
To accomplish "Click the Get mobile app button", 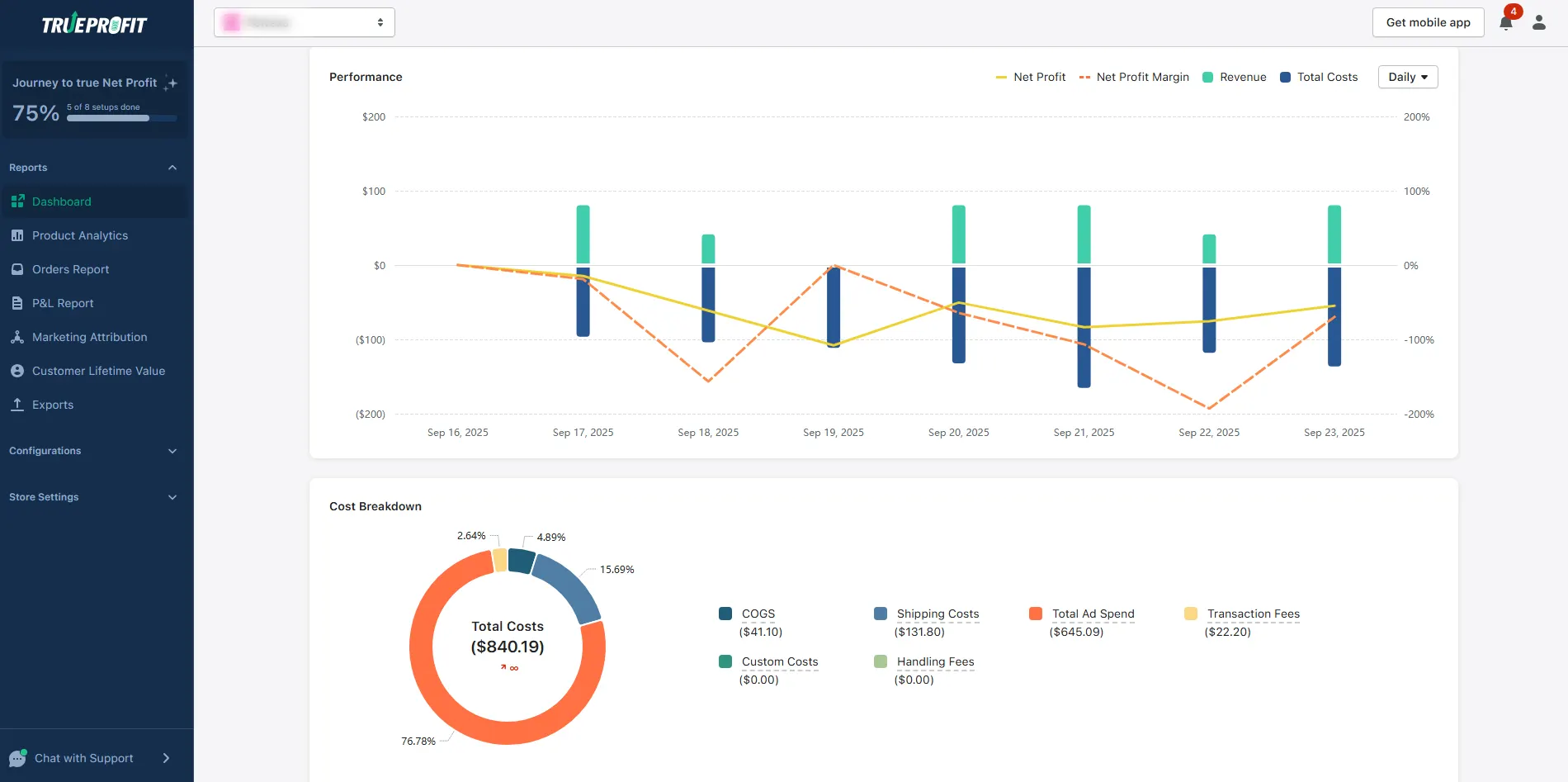I will pyautogui.click(x=1428, y=22).
